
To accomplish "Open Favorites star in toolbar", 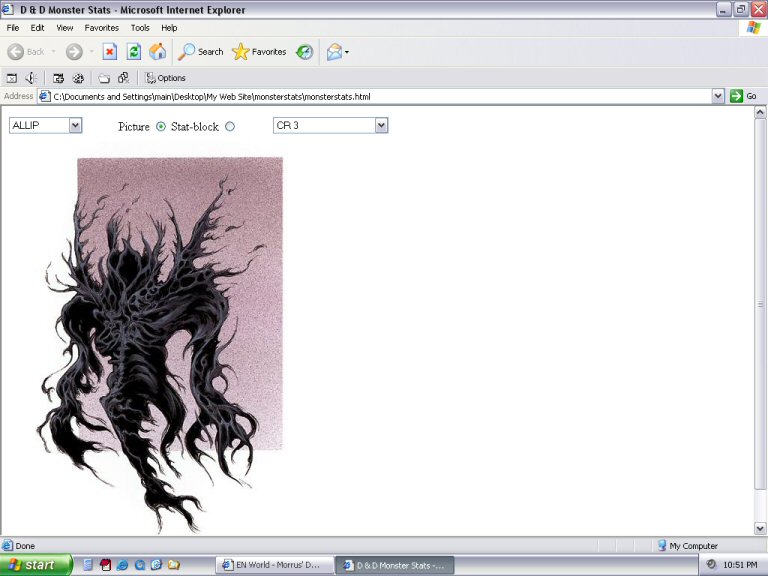I will point(240,51).
